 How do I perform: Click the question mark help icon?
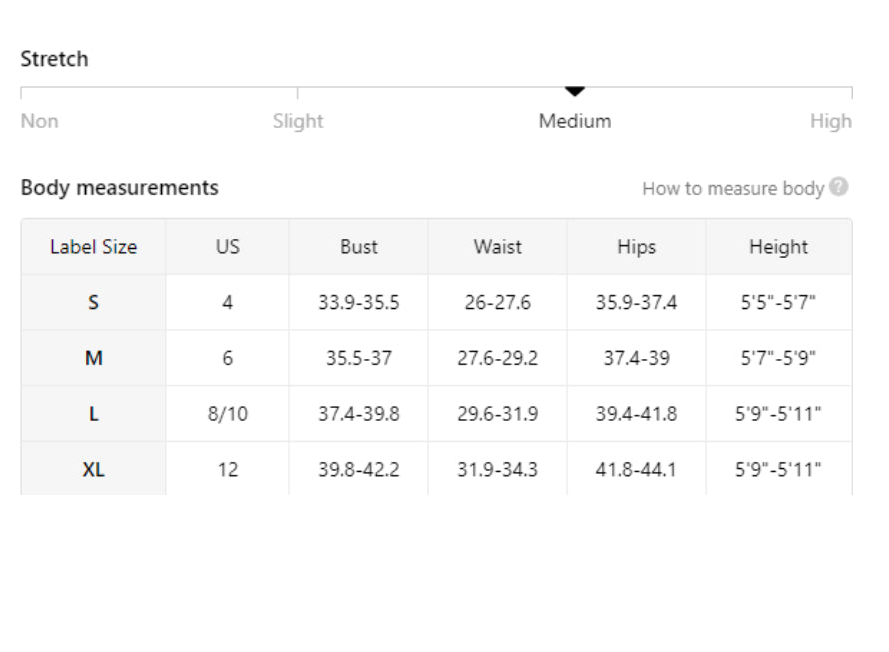[x=839, y=187]
